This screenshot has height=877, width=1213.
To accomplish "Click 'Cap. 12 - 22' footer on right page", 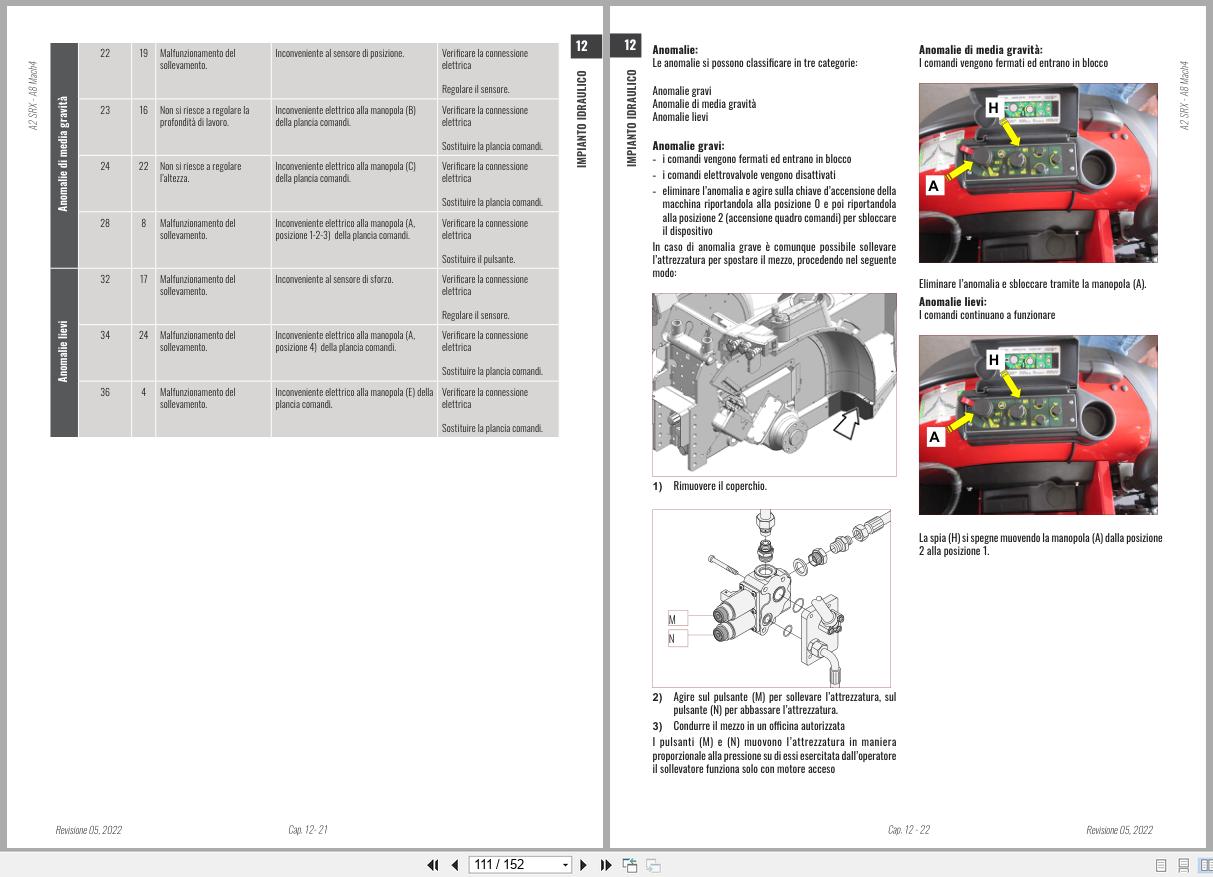I will [909, 830].
